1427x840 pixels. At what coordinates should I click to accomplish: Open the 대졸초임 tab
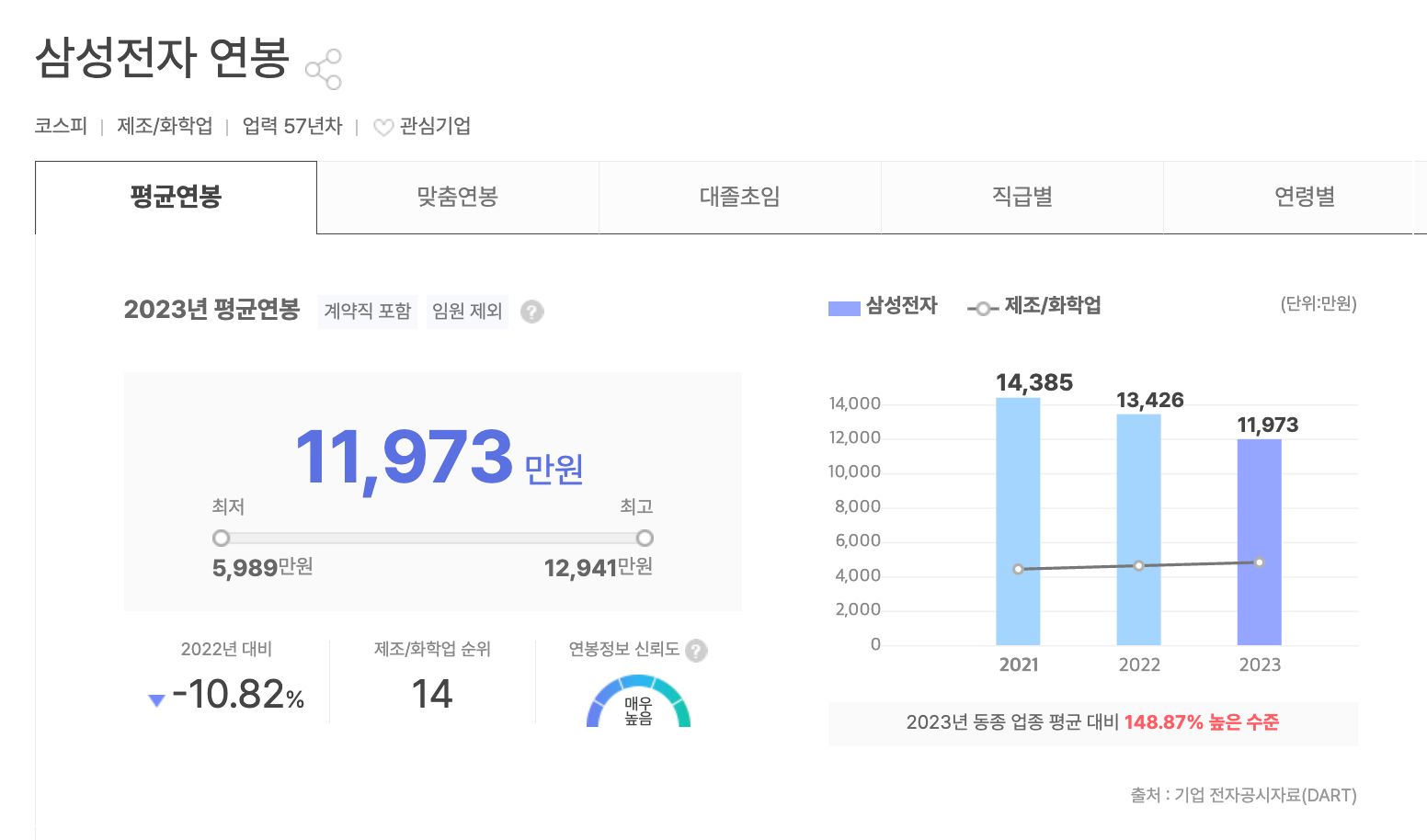(740, 198)
